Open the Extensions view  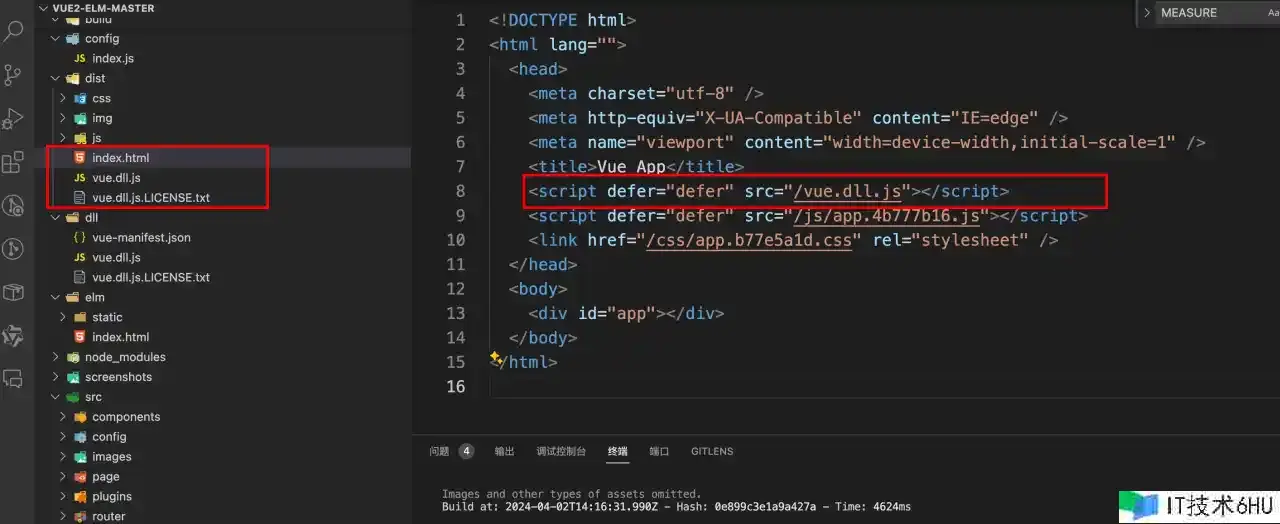[x=13, y=162]
